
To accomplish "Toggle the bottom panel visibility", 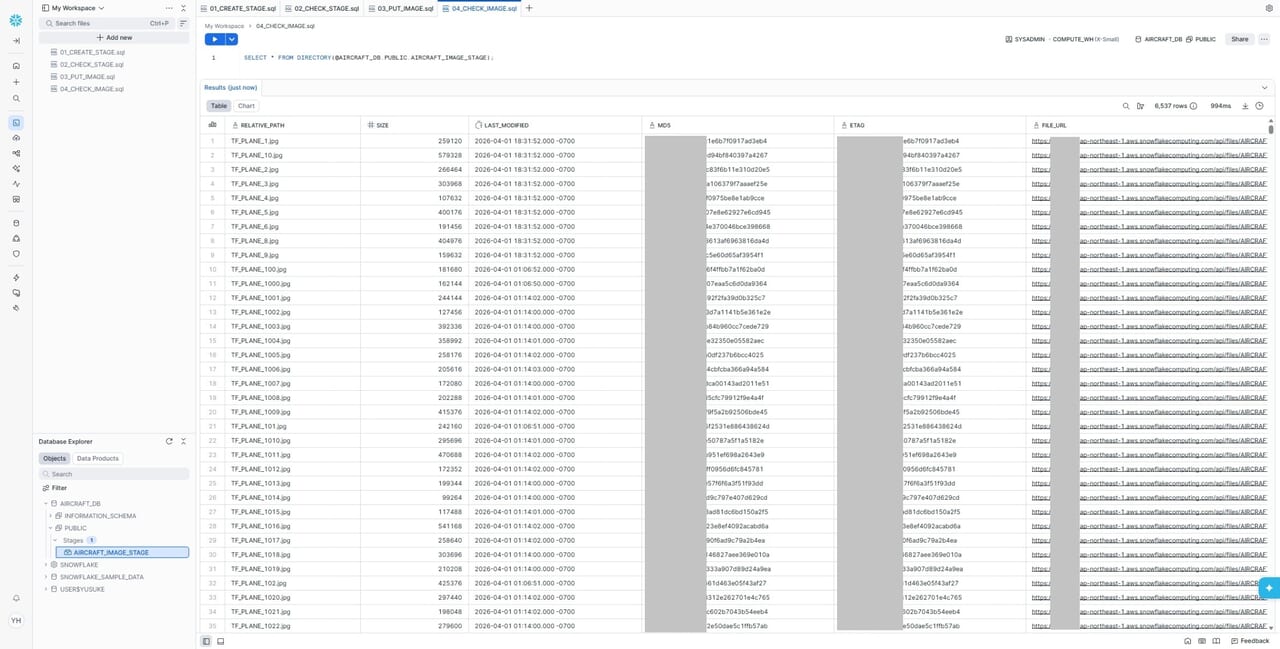I will 220,641.
